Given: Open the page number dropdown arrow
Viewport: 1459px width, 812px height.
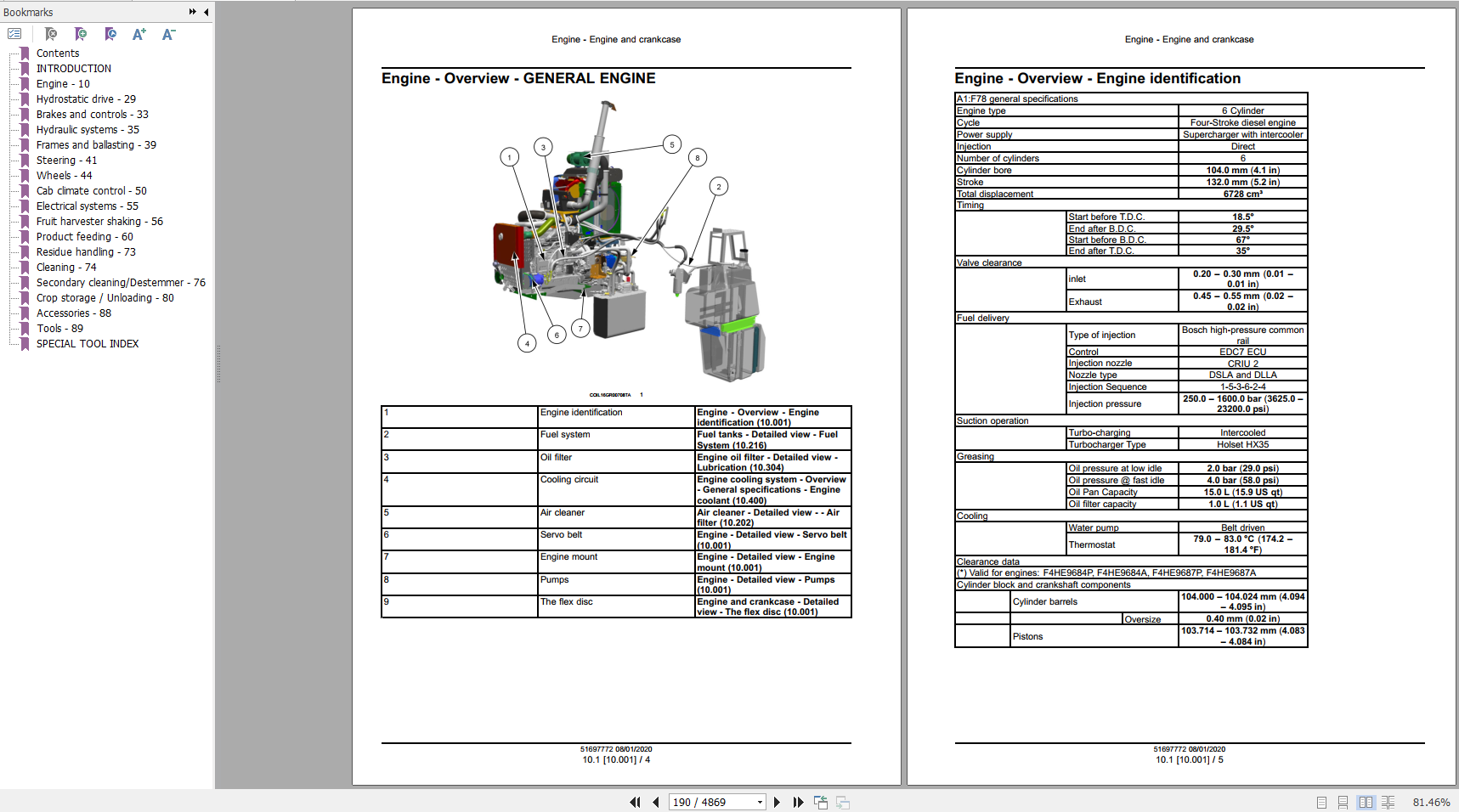Looking at the screenshot, I should click(x=760, y=802).
